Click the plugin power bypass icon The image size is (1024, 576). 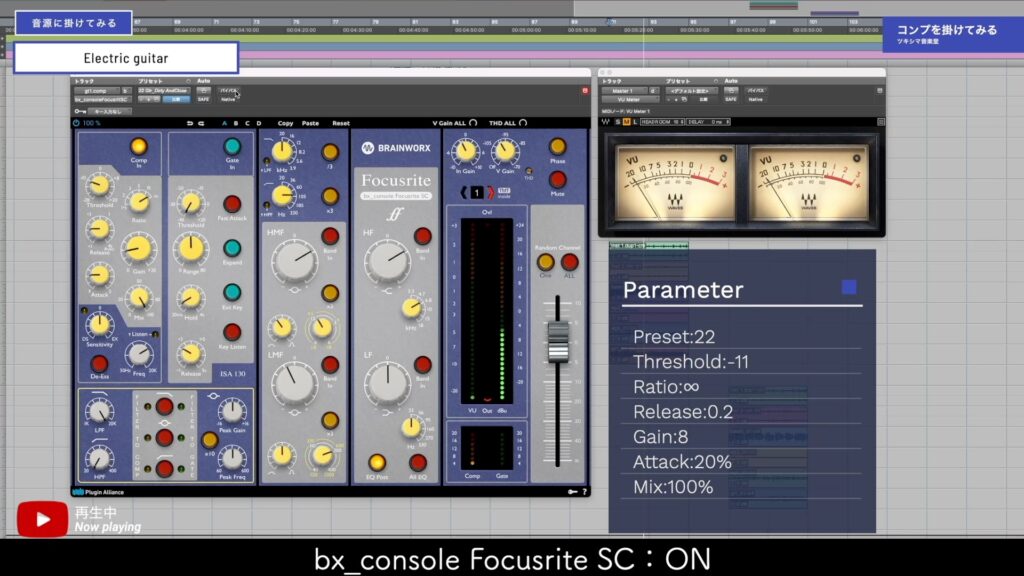click(x=76, y=123)
